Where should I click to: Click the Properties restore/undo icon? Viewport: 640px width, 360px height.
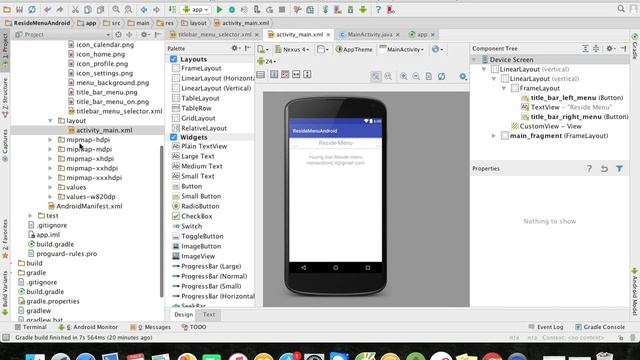pyautogui.click(x=604, y=169)
